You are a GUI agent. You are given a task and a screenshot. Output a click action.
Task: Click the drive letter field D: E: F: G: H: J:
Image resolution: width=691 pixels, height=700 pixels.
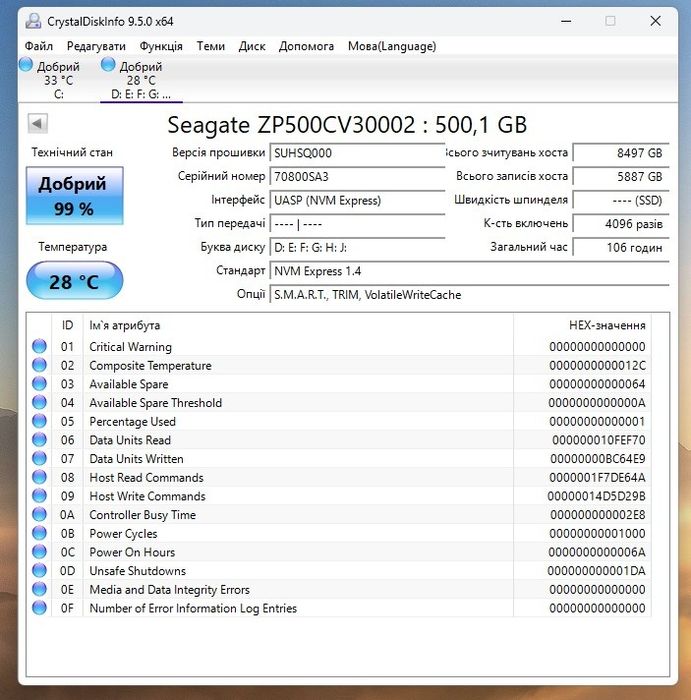358,247
